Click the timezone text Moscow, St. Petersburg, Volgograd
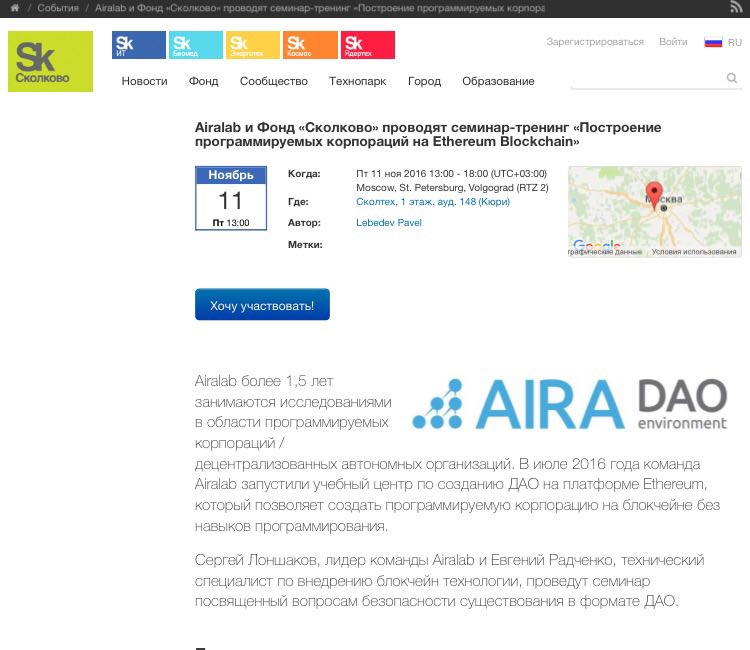This screenshot has width=750, height=650. click(435, 187)
